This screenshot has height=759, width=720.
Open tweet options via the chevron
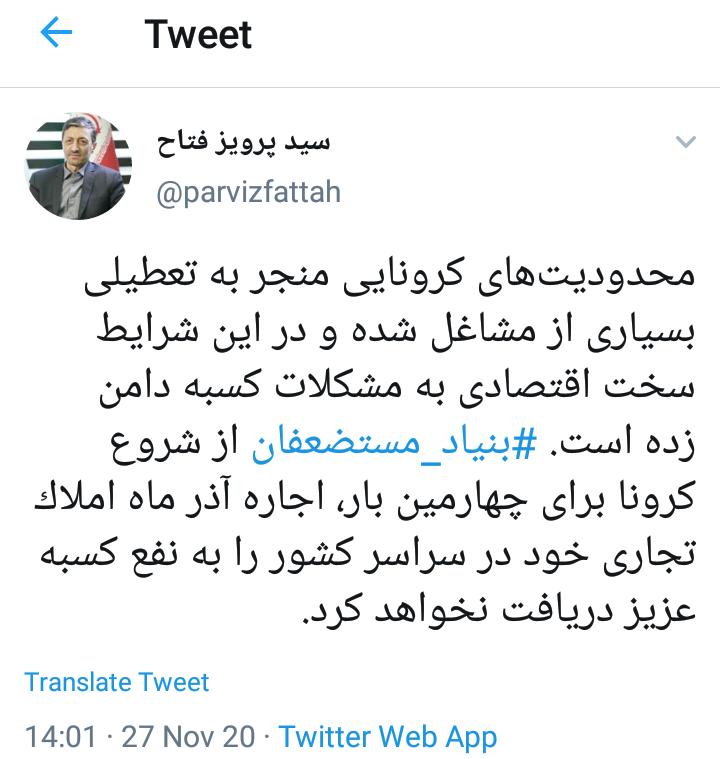click(686, 142)
